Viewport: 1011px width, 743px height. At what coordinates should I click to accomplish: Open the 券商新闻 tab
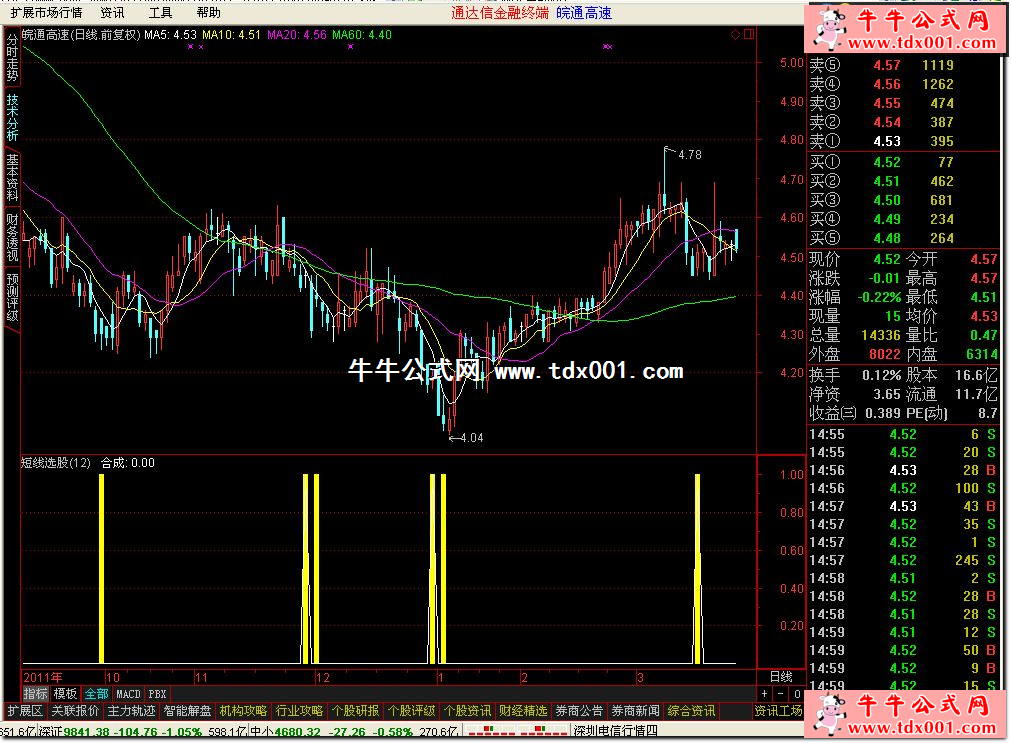[x=635, y=711]
